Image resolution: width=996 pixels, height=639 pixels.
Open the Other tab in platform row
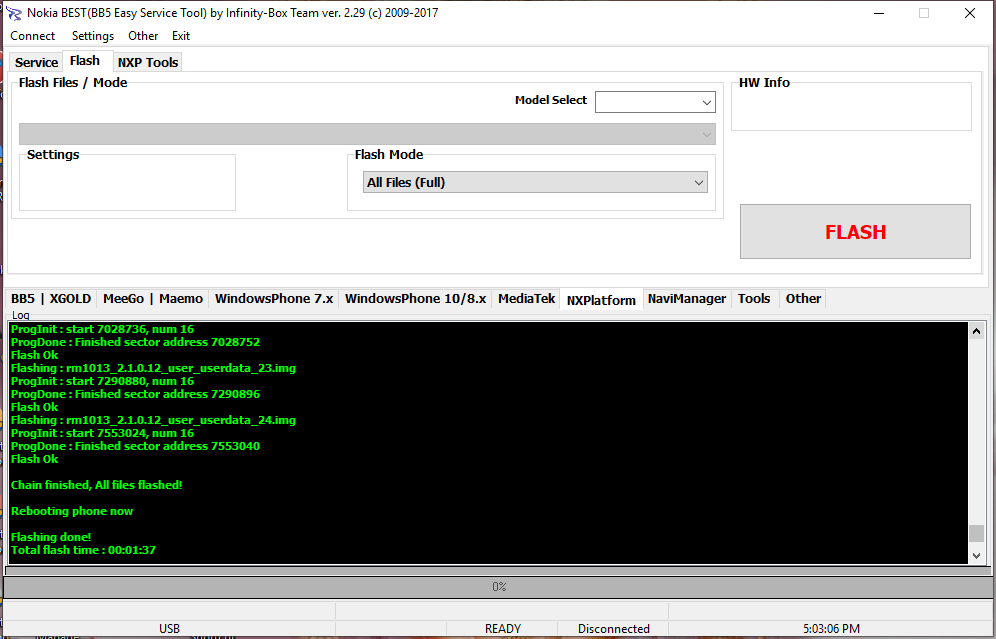803,299
